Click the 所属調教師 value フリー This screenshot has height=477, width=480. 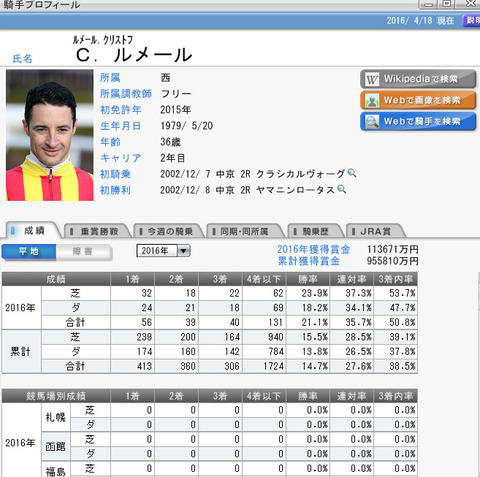(176, 94)
